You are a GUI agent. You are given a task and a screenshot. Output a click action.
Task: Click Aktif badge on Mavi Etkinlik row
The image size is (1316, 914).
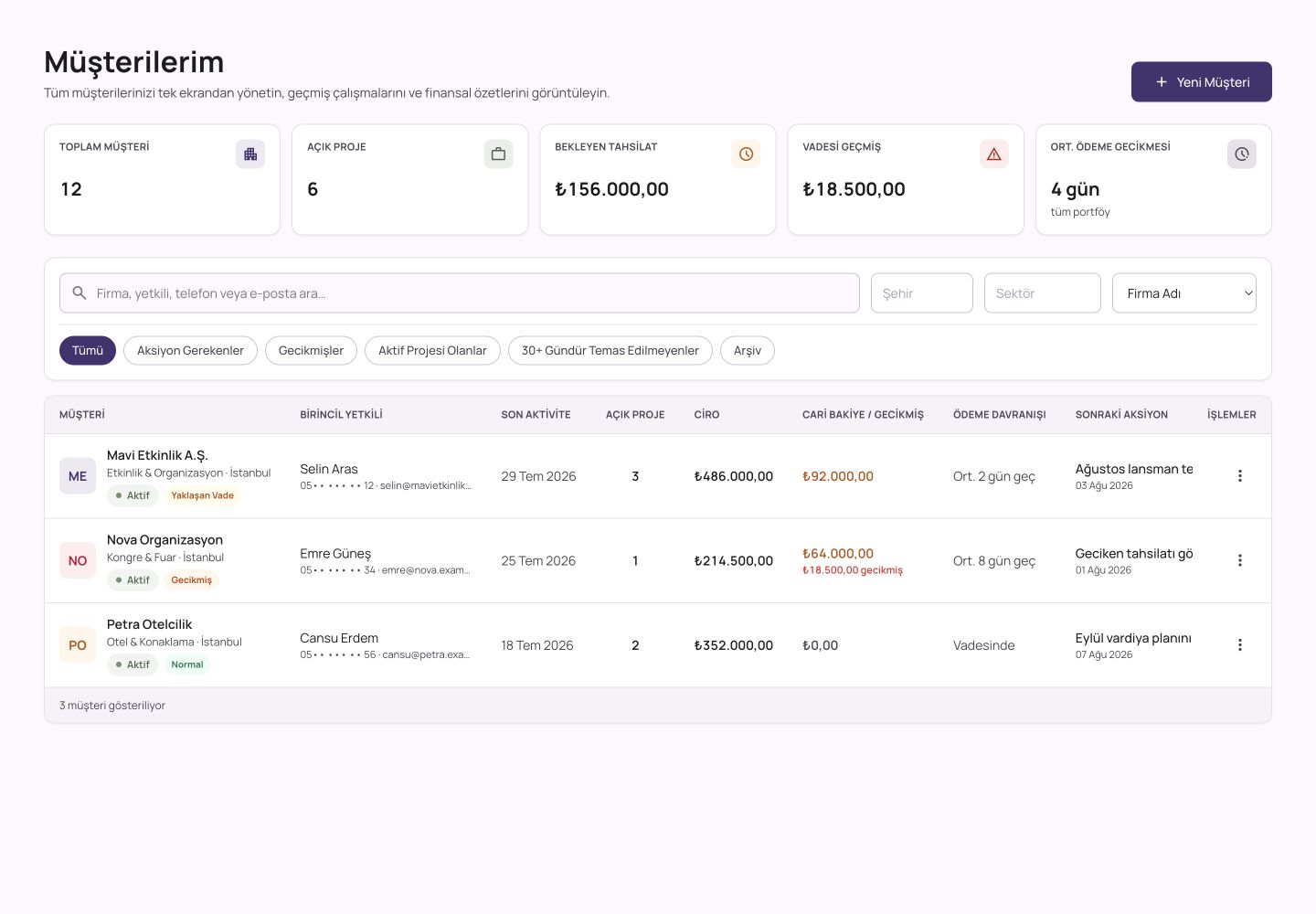click(x=133, y=495)
